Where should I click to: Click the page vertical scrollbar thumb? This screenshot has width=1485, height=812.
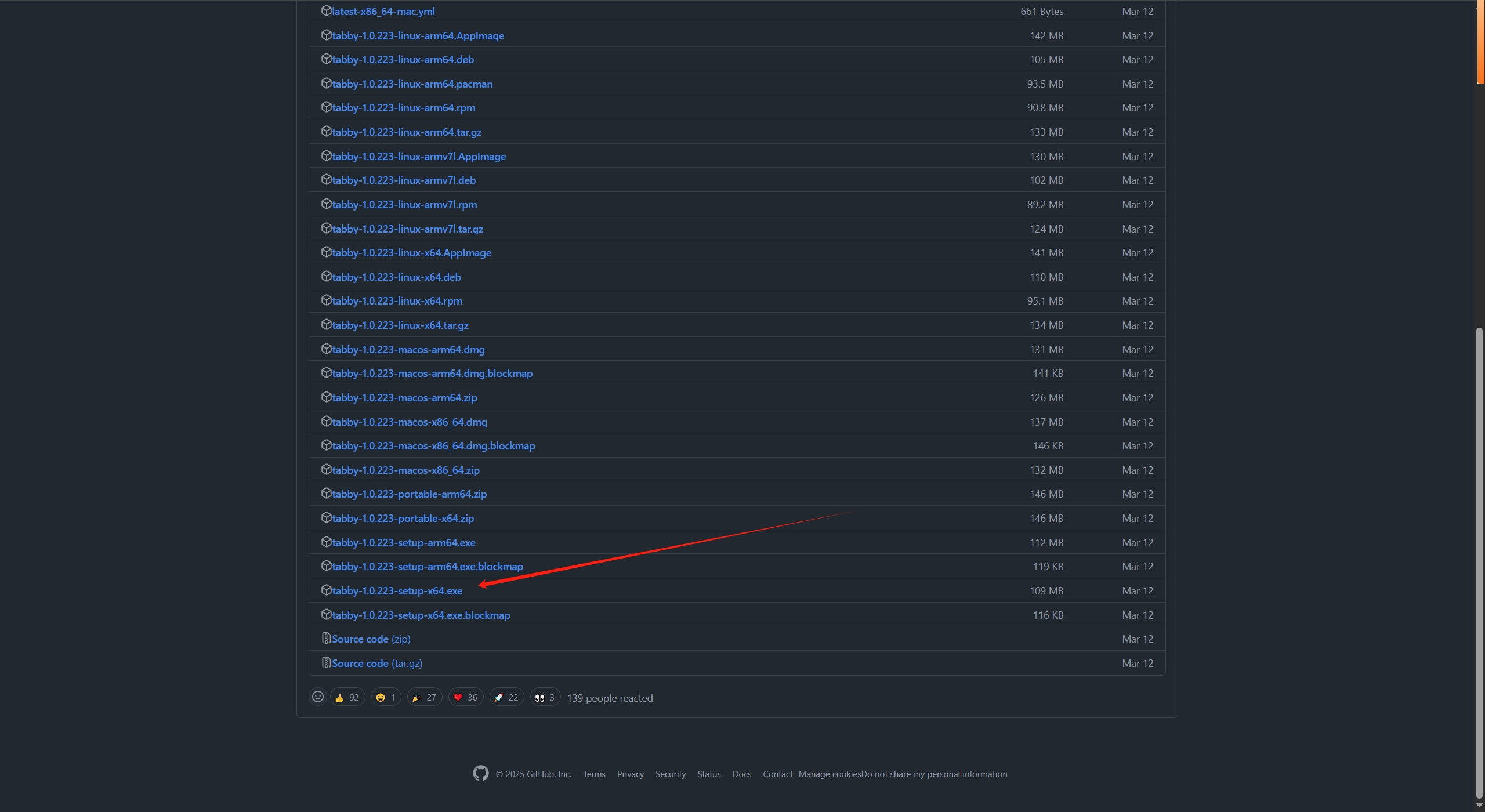click(1479, 563)
